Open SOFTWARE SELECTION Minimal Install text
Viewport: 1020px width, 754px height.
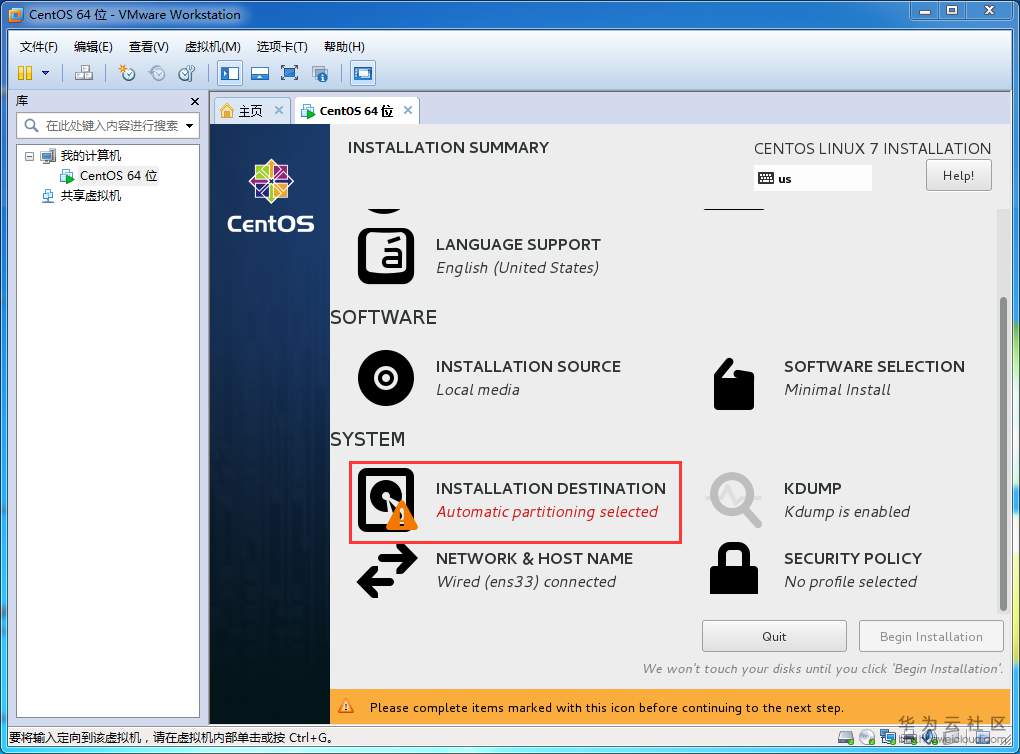coord(874,378)
